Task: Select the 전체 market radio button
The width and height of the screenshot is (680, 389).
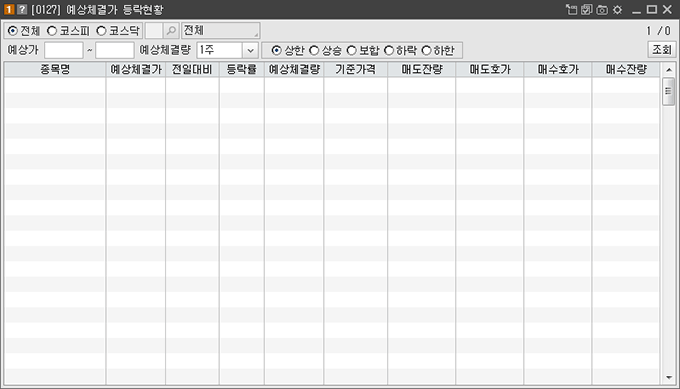Action: (13, 31)
